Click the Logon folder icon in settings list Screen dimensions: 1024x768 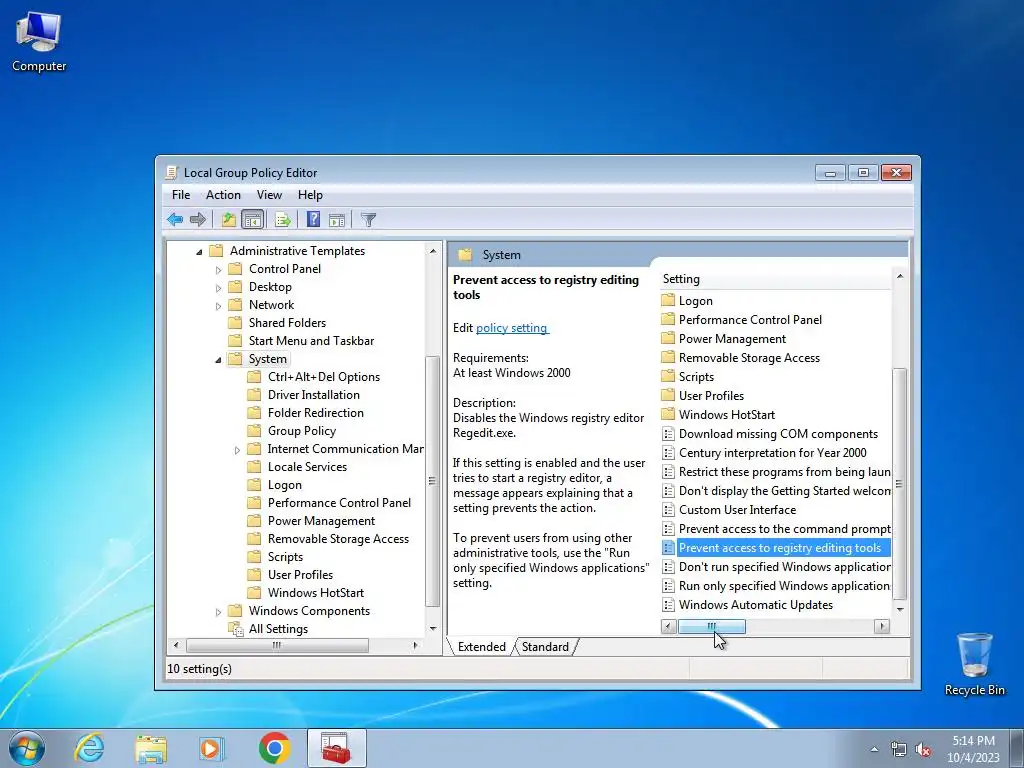(x=667, y=300)
